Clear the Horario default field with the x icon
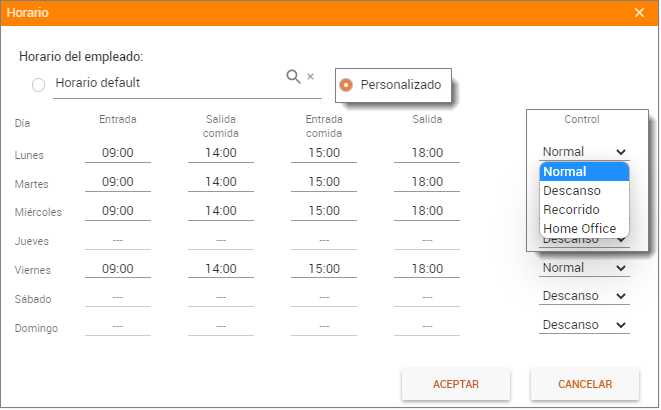 click(310, 76)
